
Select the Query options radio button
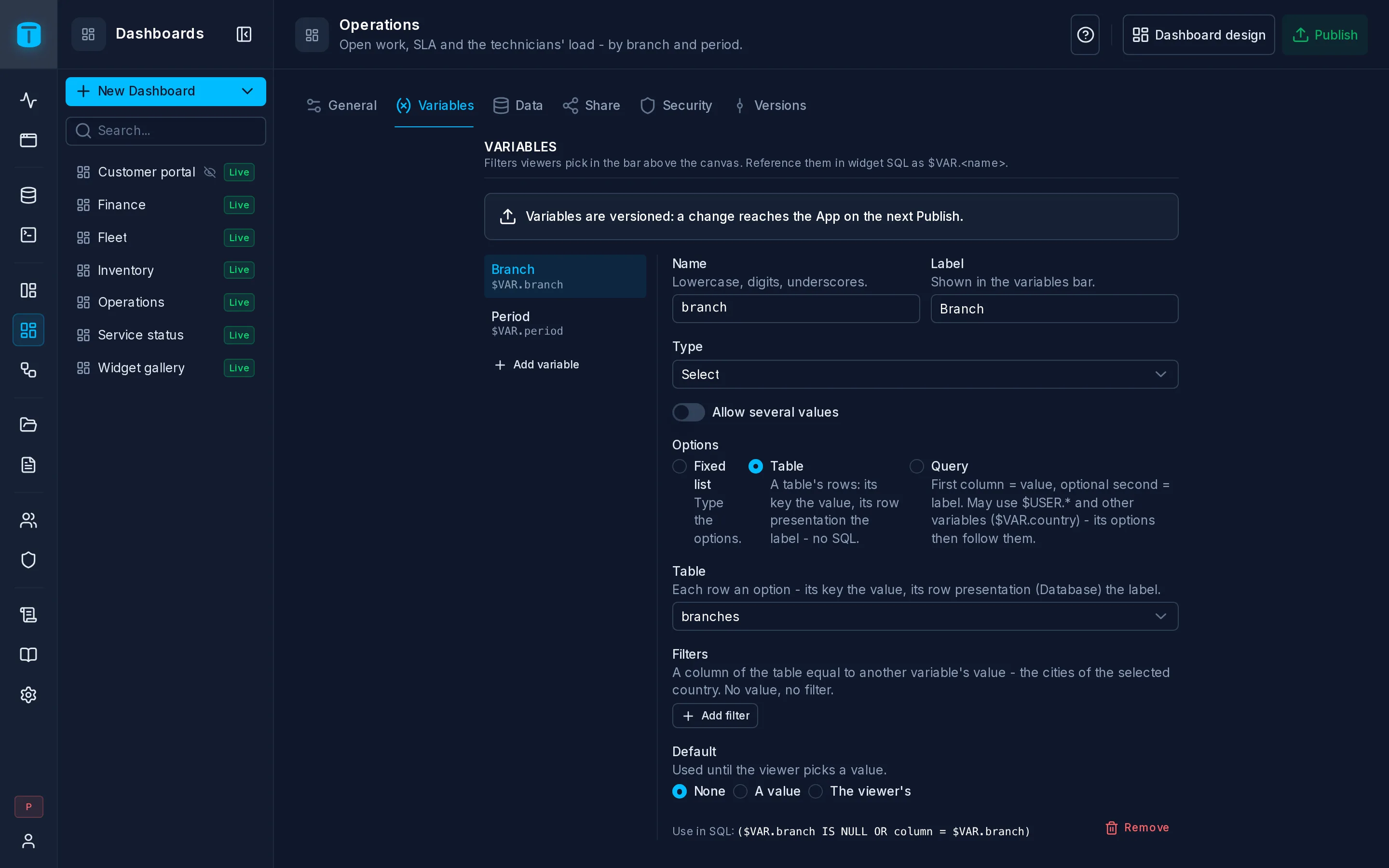pyautogui.click(x=917, y=466)
